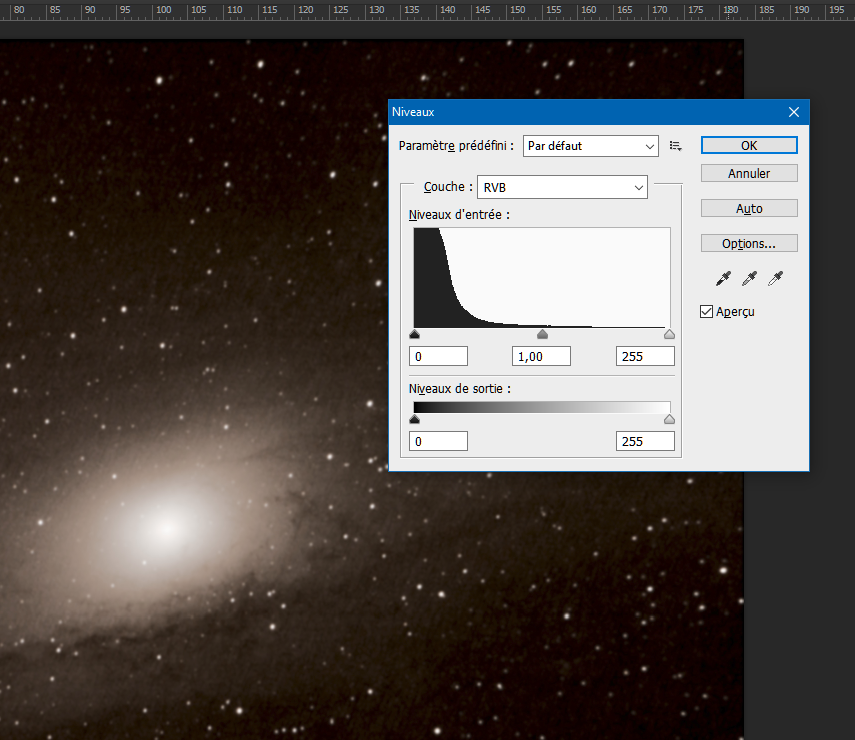Click the output levels white slider handle

(x=669, y=420)
